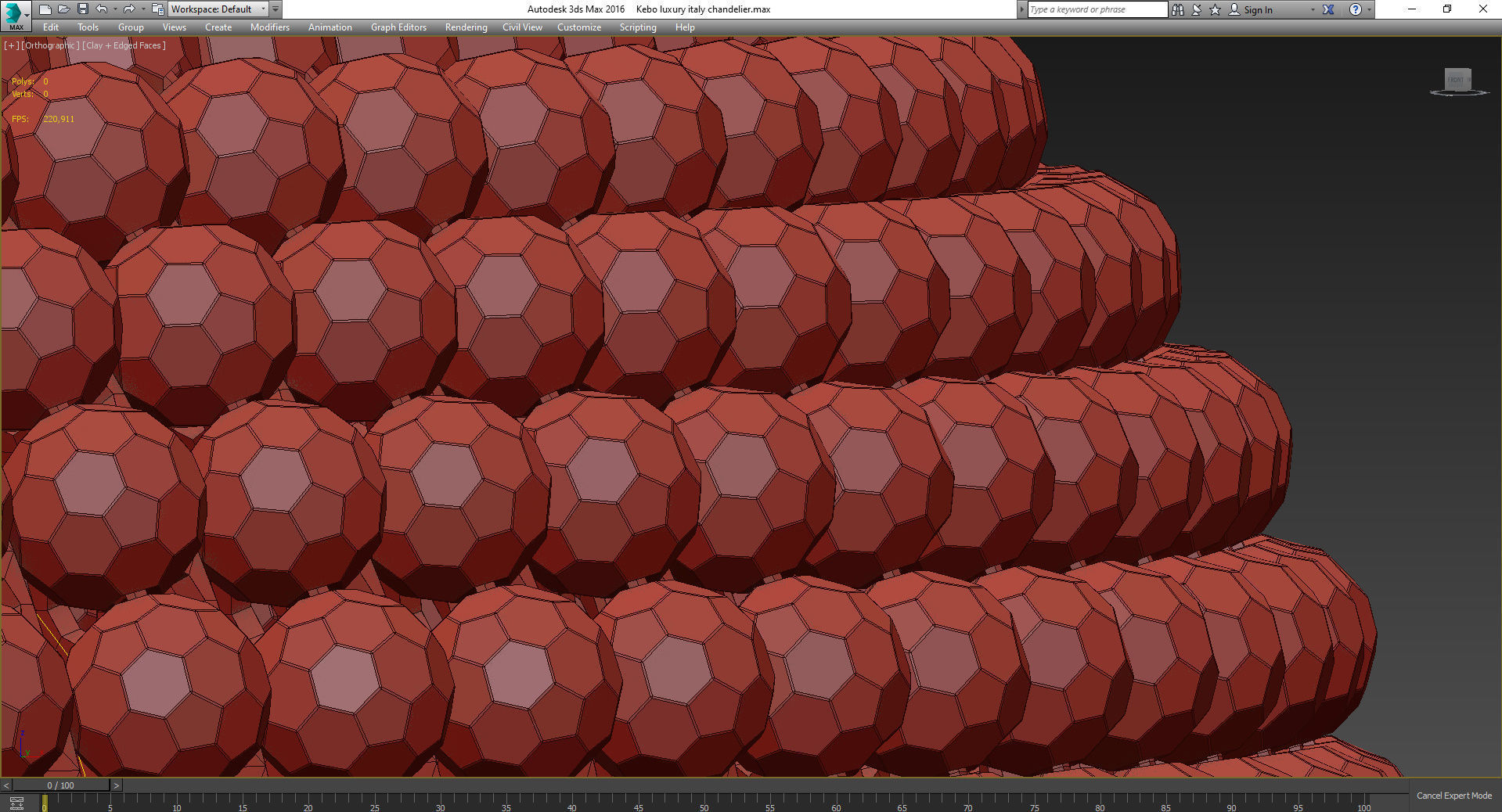1502x812 pixels.
Task: Open the Scripting menu
Action: tap(638, 27)
